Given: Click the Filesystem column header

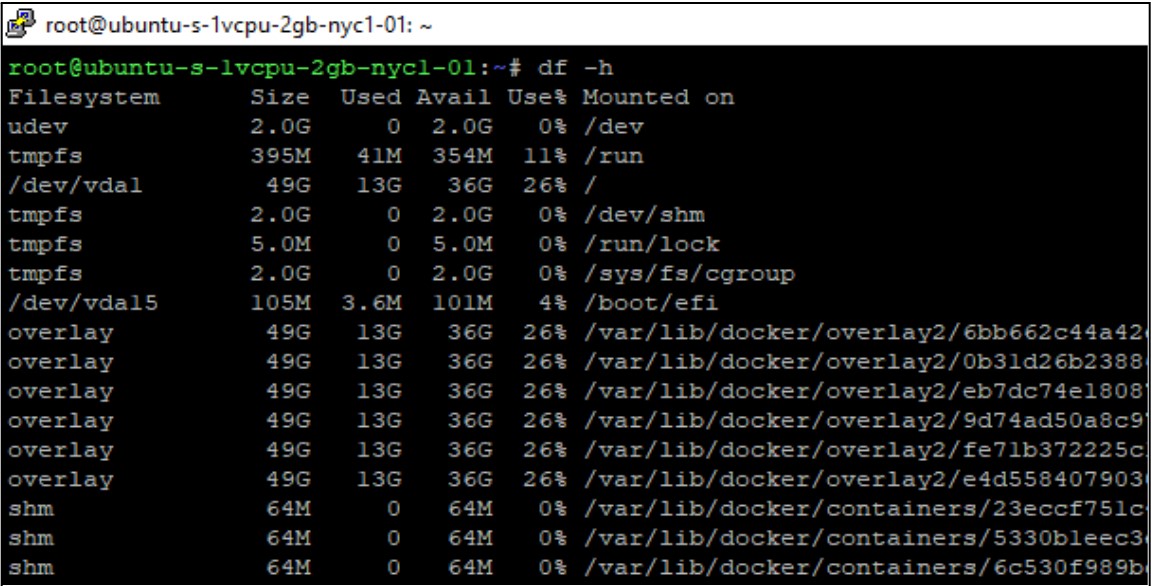Looking at the screenshot, I should [x=84, y=97].
